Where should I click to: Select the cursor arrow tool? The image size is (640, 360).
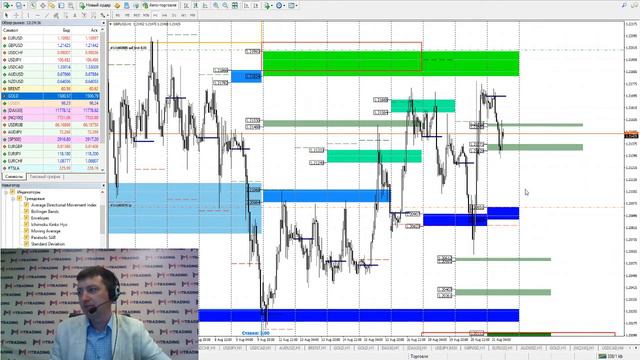click(x=6, y=15)
